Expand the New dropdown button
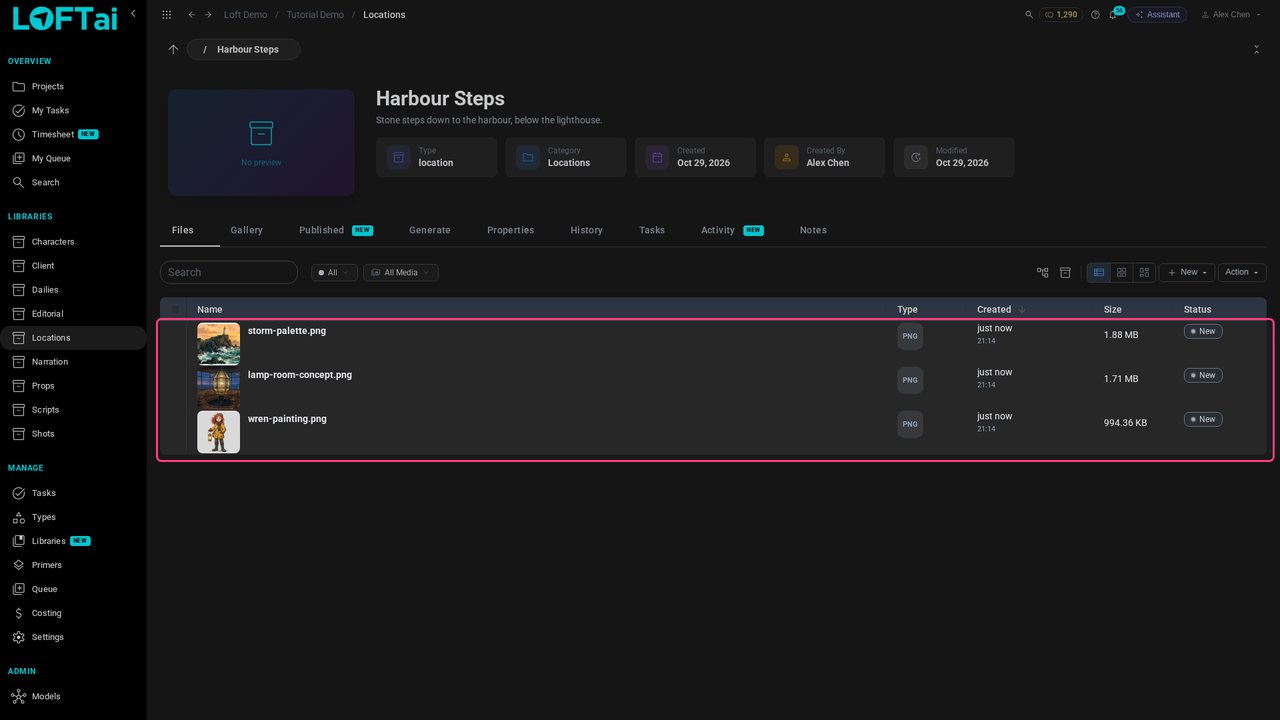 point(1187,272)
